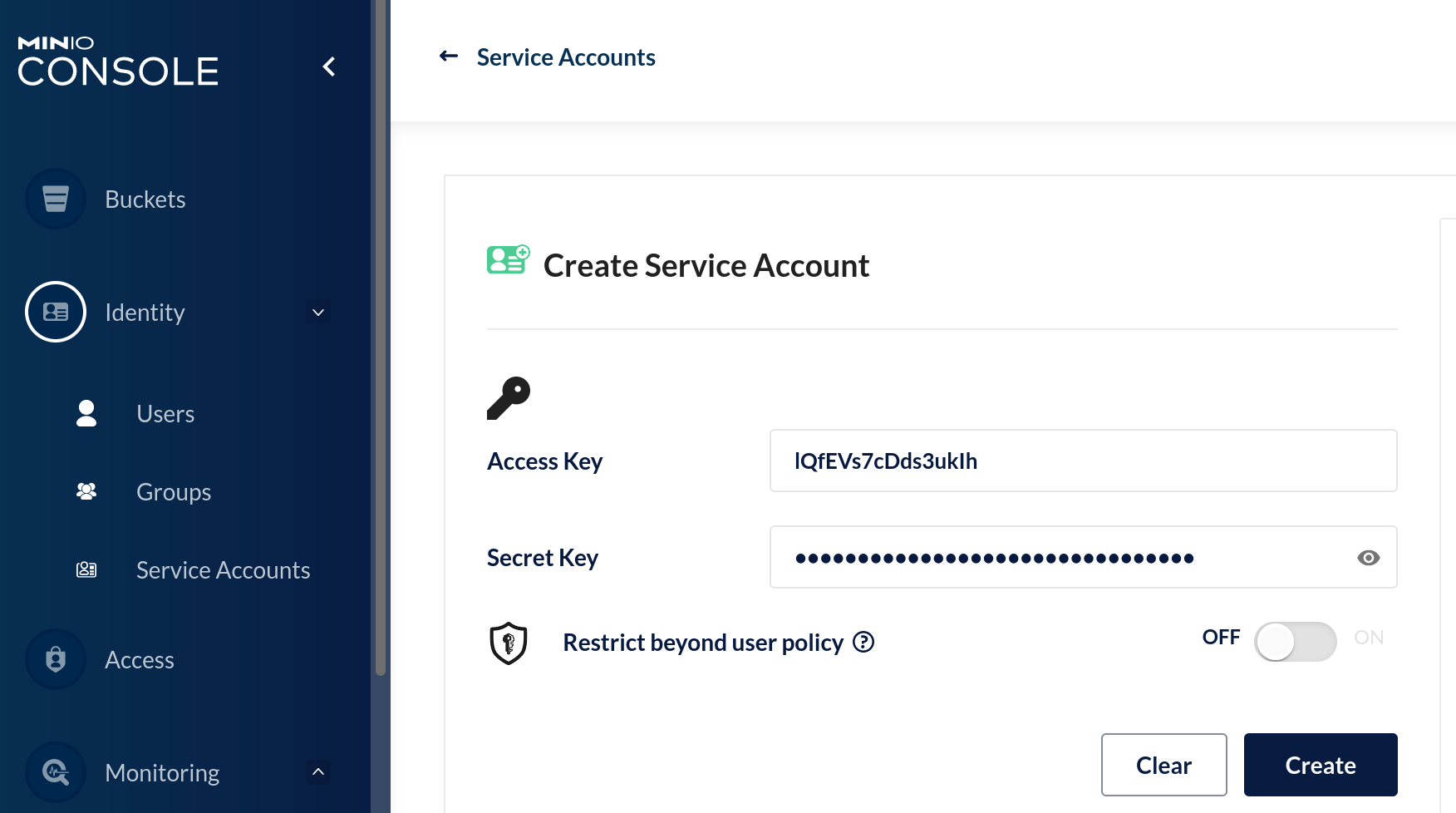Image resolution: width=1456 pixels, height=813 pixels.
Task: Click the Identity circular icon
Action: [56, 312]
